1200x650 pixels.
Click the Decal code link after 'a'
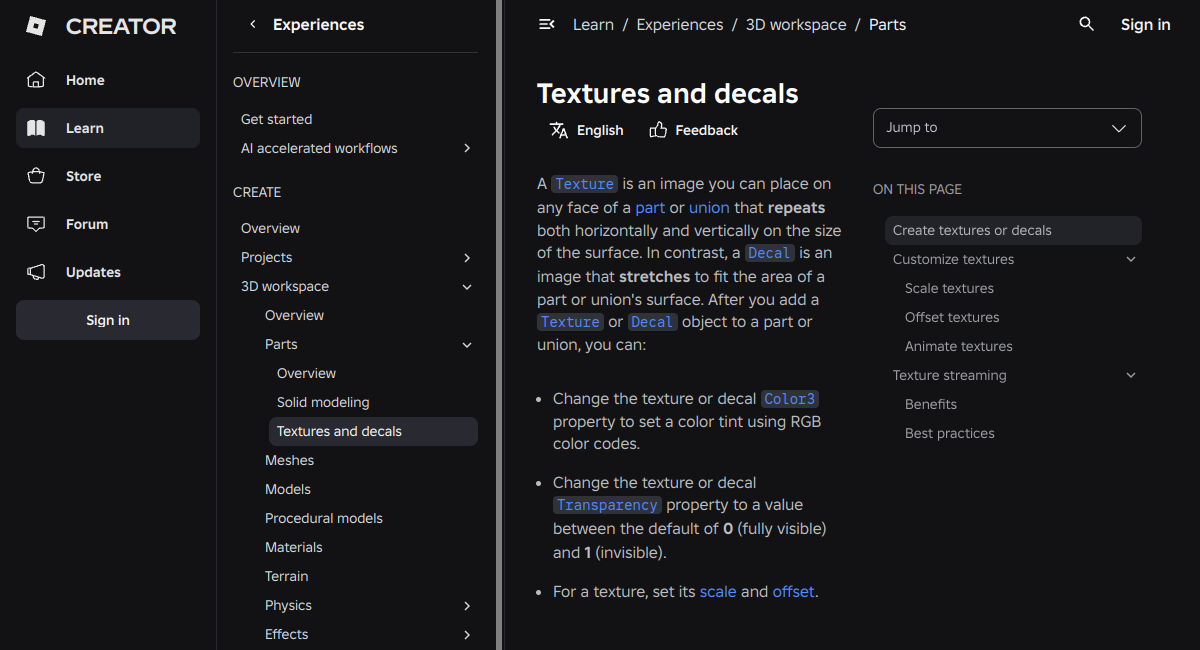(x=769, y=253)
